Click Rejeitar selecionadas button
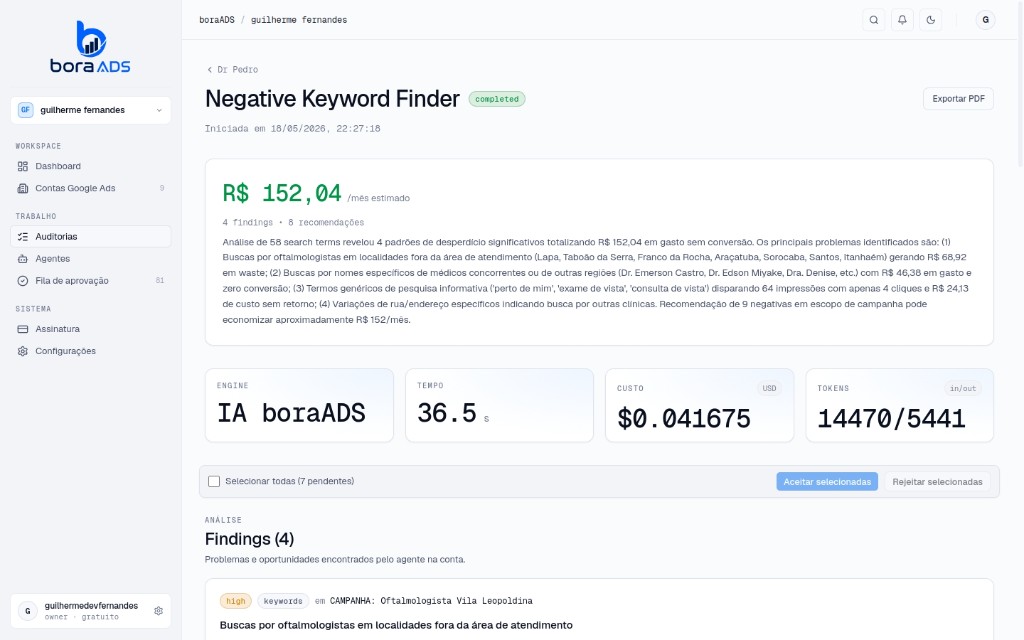 pyautogui.click(x=937, y=482)
